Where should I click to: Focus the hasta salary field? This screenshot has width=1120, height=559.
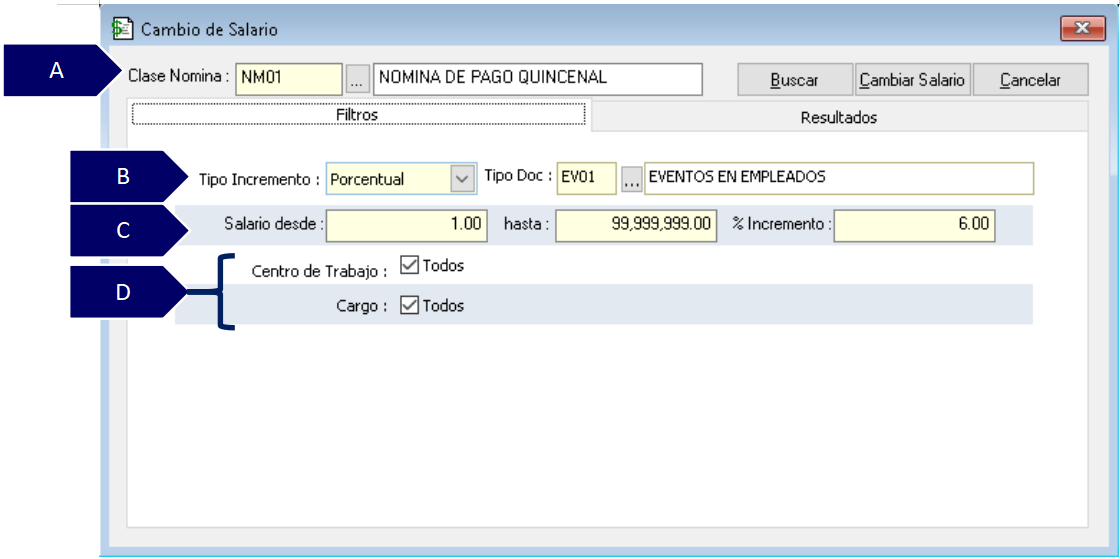click(636, 225)
